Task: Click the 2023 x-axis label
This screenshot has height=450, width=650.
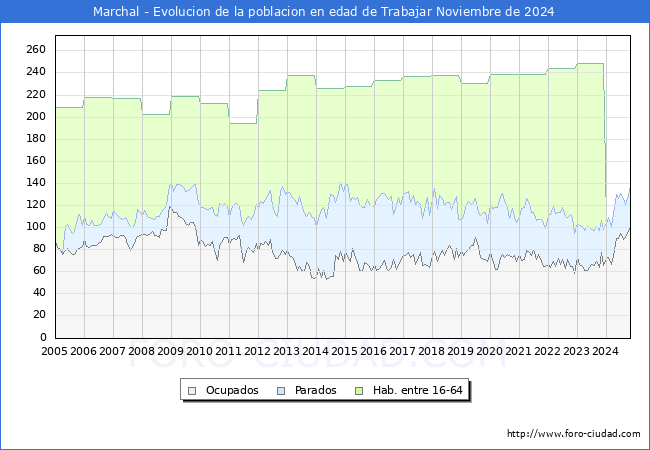Action: [x=577, y=351]
